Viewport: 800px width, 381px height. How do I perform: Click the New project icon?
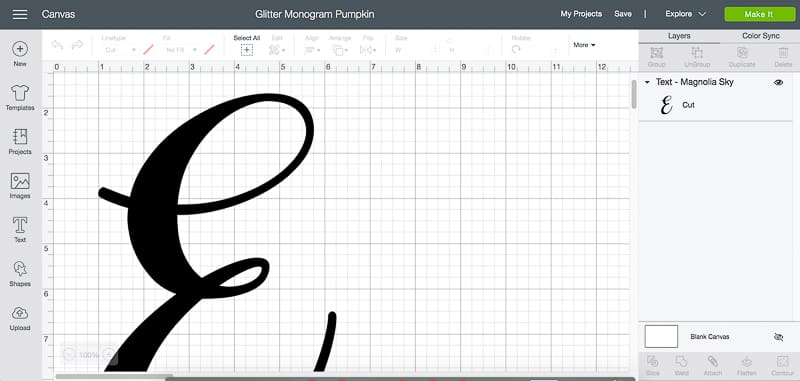pos(20,49)
